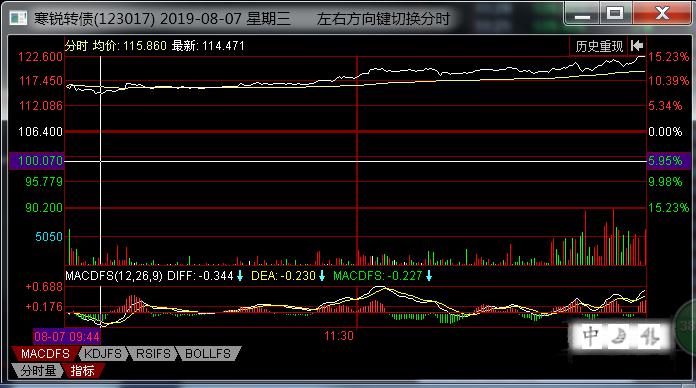696x388 pixels.
Task: Click the 08-07 09:44 cursor time label
Action: 67,337
